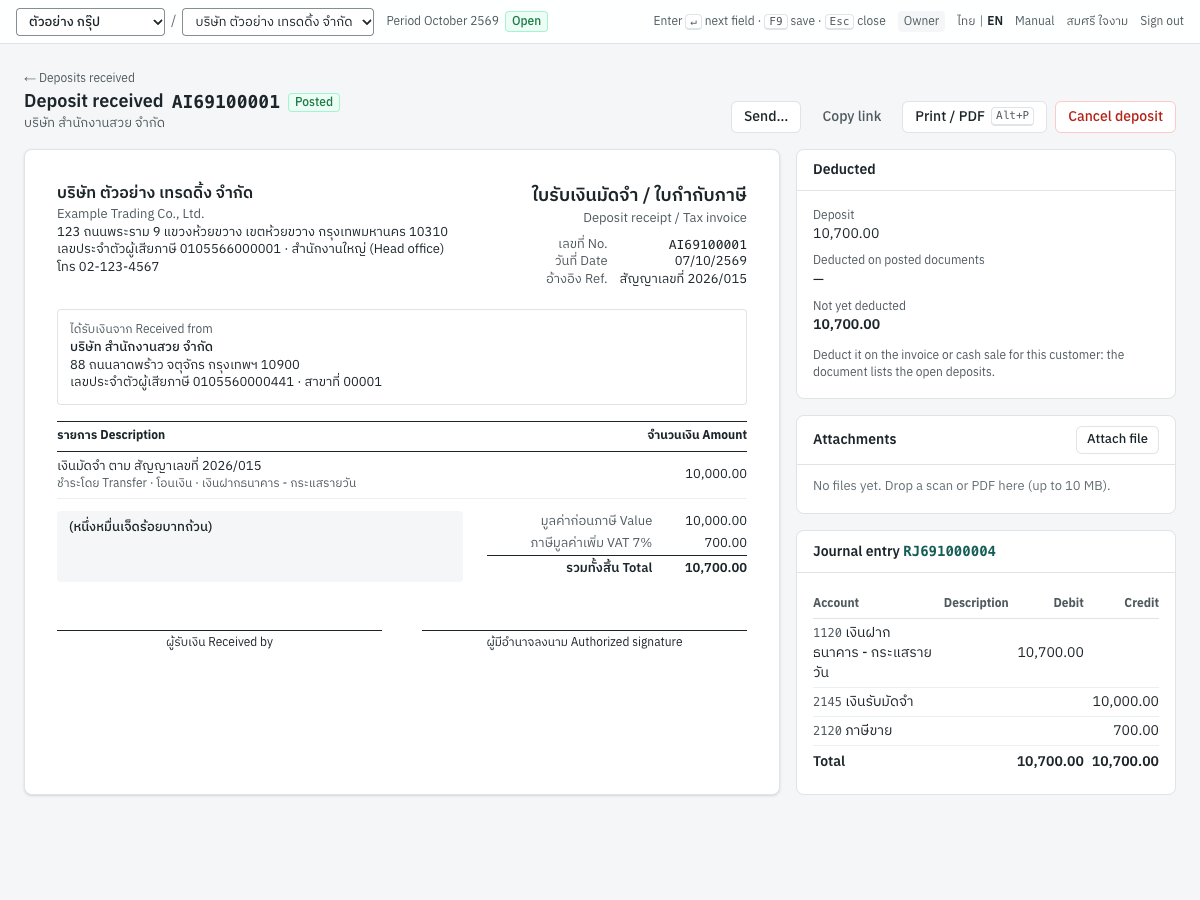The height and width of the screenshot is (900, 1200).
Task: Open the Manual link
Action: pyautogui.click(x=1034, y=21)
